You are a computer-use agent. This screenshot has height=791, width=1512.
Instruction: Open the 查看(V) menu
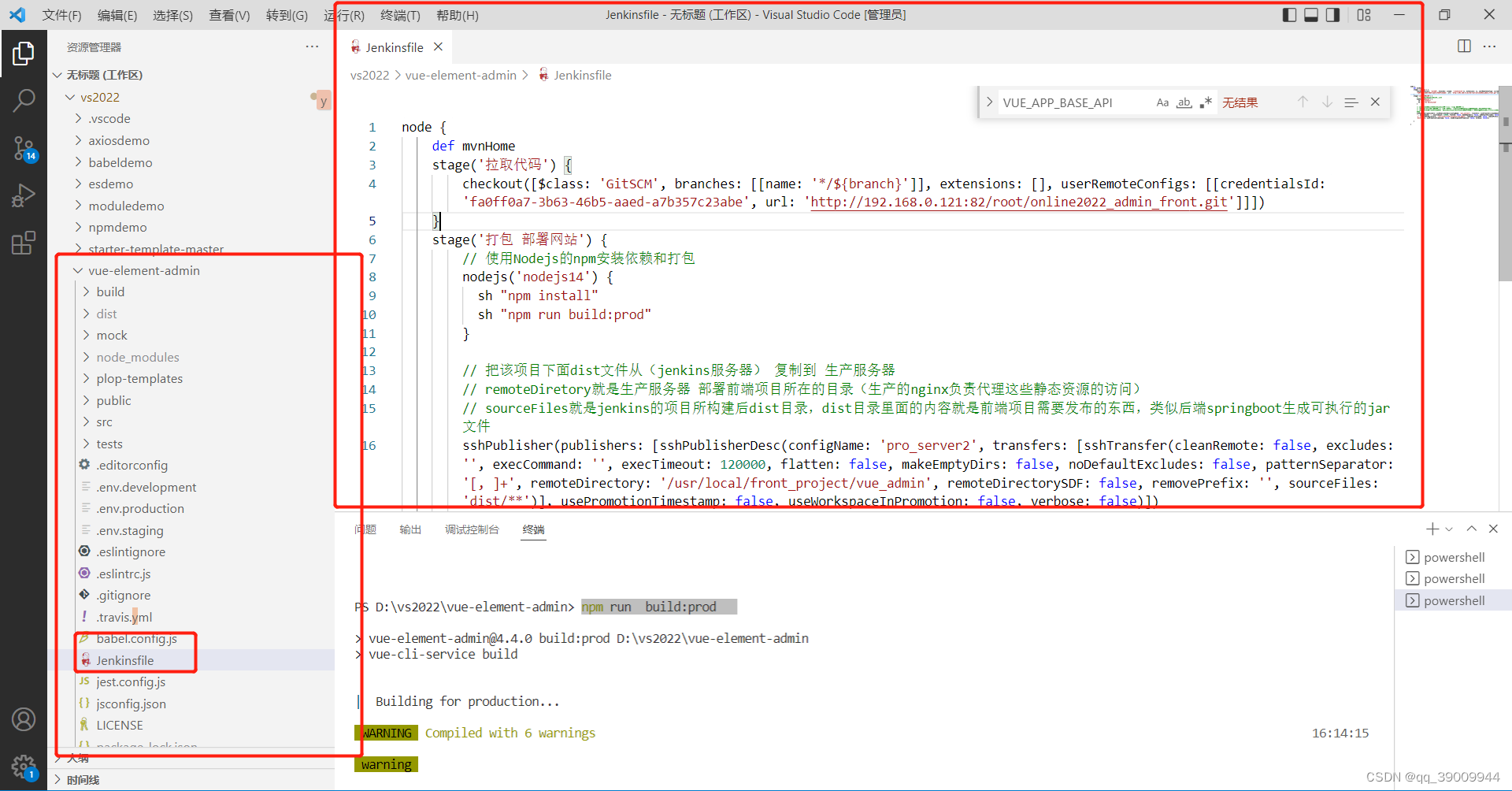229,15
